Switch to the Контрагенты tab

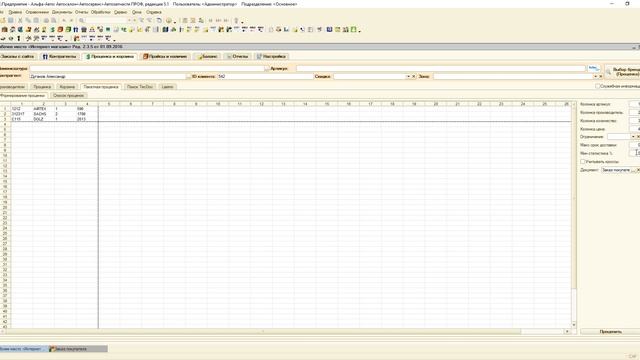(60, 56)
